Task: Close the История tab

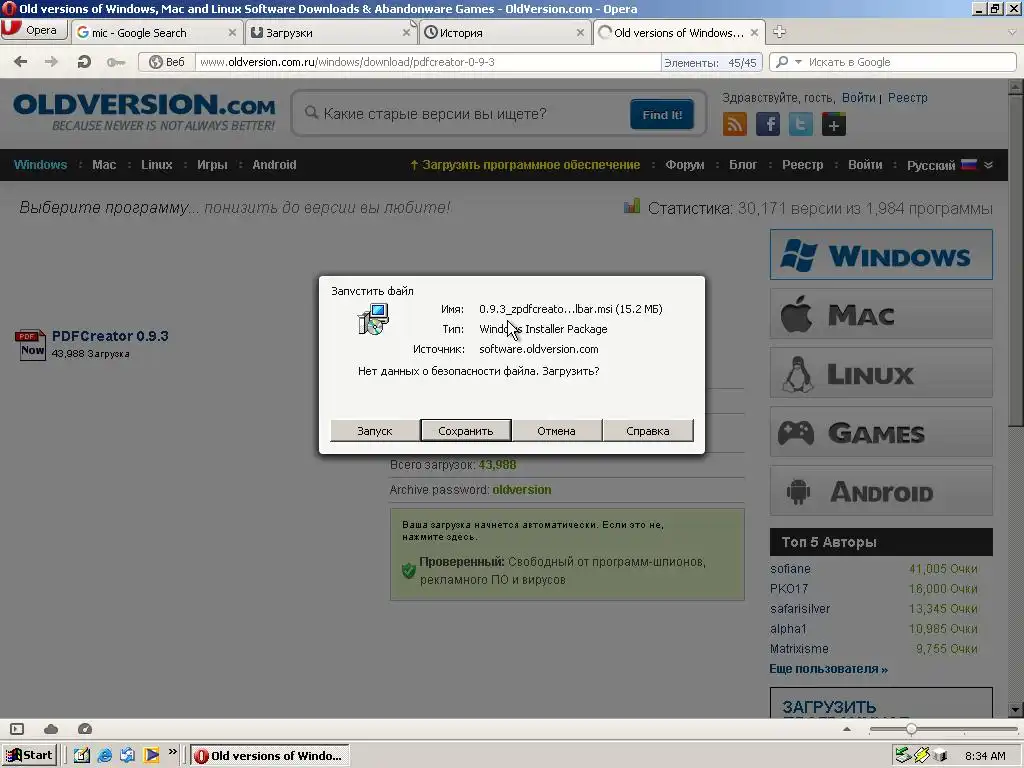Action: [x=580, y=33]
